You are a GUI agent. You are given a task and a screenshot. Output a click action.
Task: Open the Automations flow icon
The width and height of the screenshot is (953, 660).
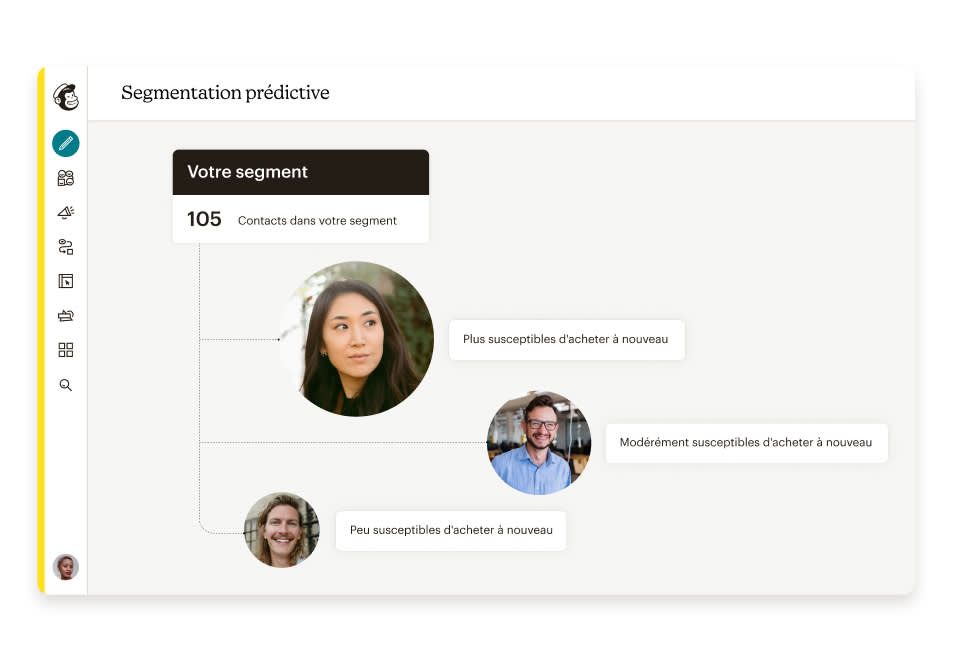[66, 247]
